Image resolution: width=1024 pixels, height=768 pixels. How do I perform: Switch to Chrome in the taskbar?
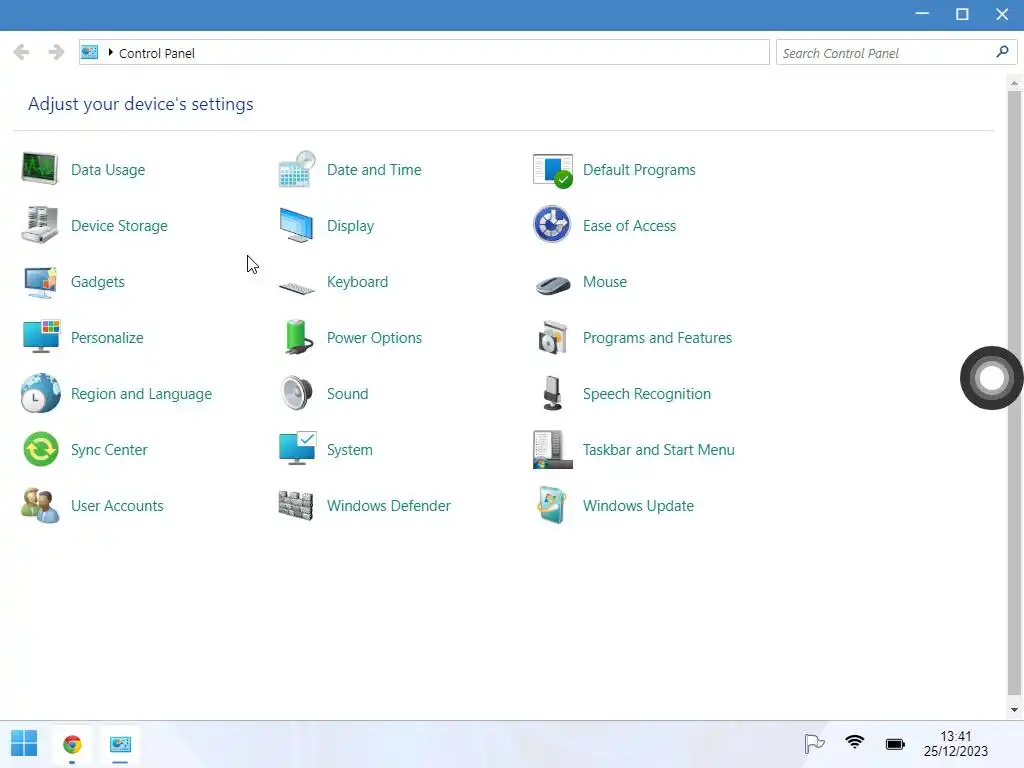pos(72,744)
